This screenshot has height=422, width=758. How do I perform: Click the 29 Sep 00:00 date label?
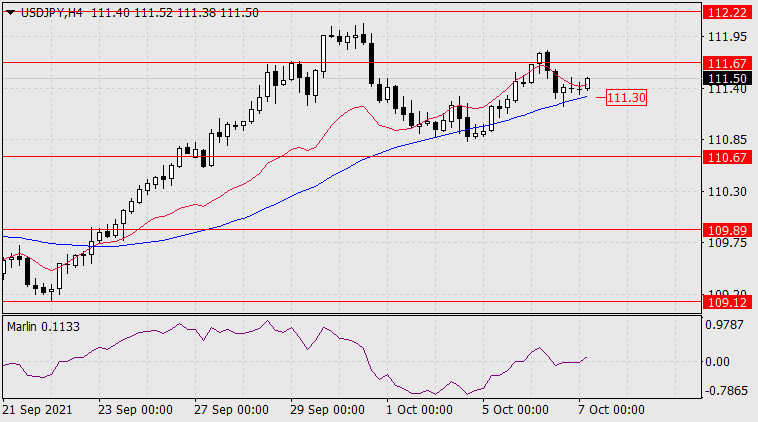click(327, 410)
